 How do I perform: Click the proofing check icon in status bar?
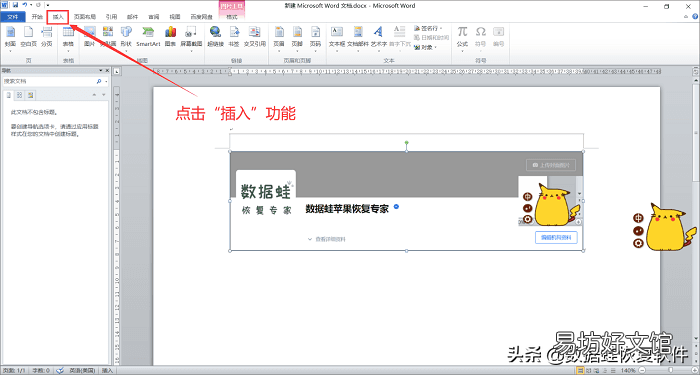click(60, 371)
